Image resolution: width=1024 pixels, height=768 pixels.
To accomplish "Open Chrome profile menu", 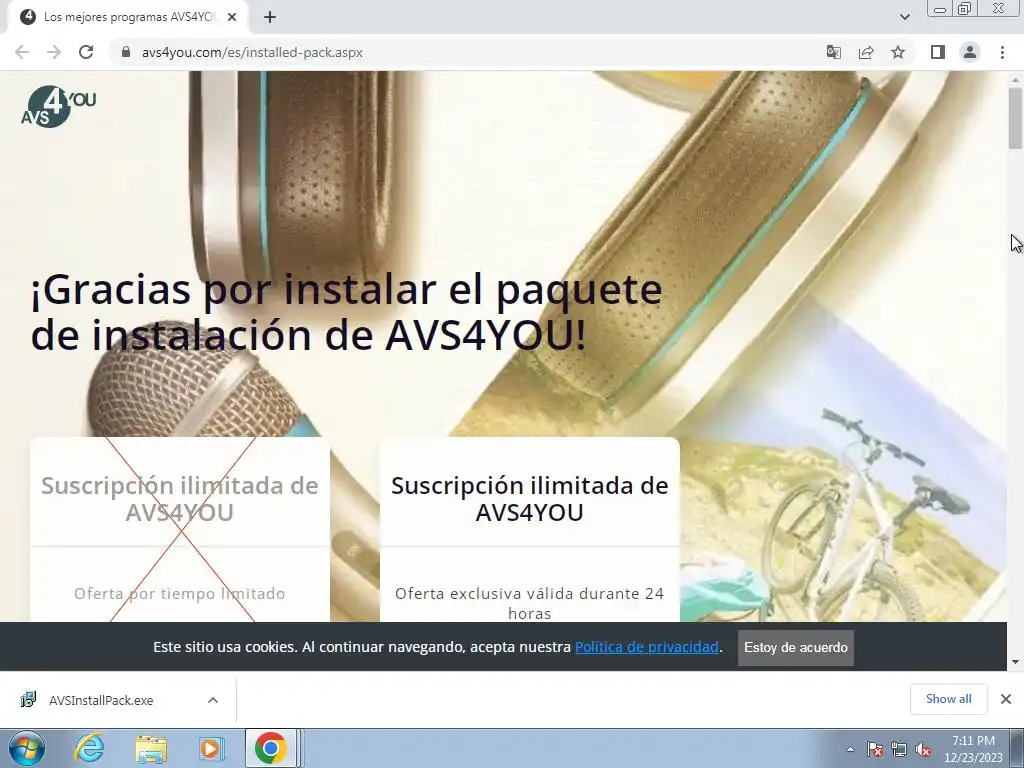I will 970,52.
